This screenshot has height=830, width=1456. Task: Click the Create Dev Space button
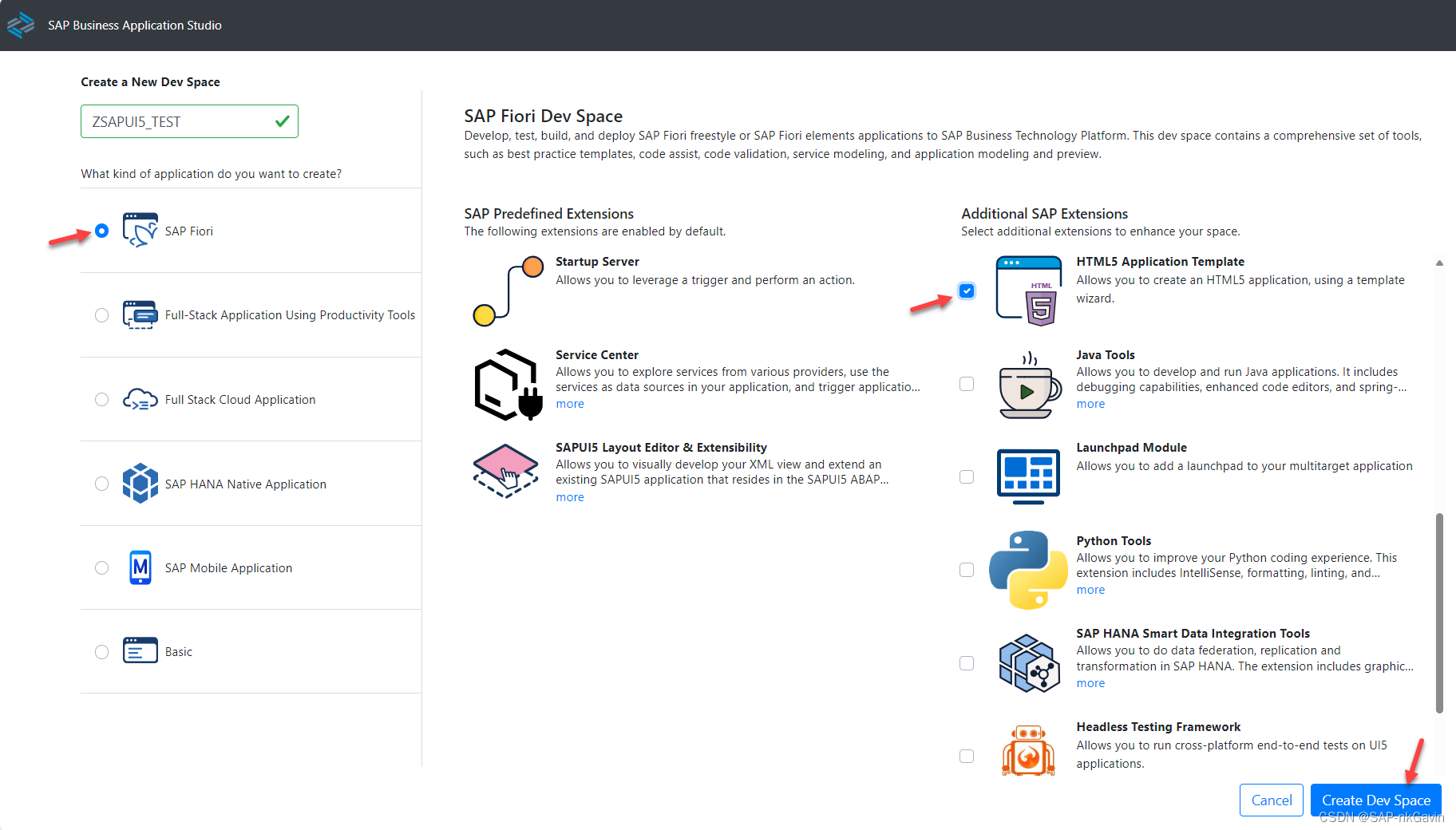pos(1375,800)
